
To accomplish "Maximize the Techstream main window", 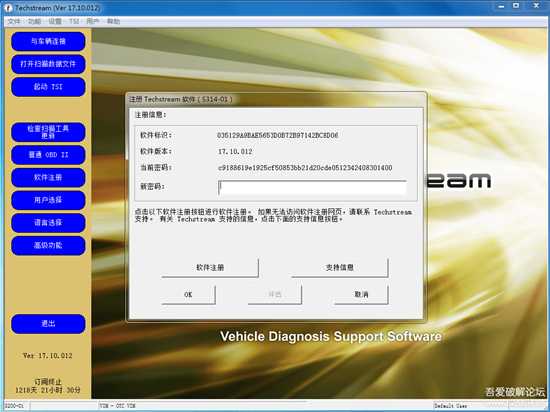I will point(516,6).
